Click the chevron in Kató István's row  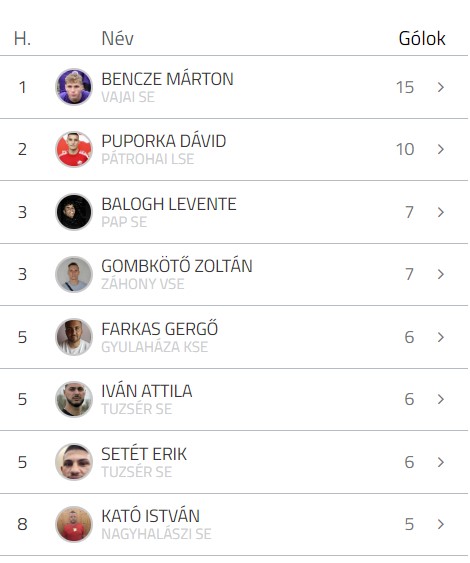pos(441,524)
